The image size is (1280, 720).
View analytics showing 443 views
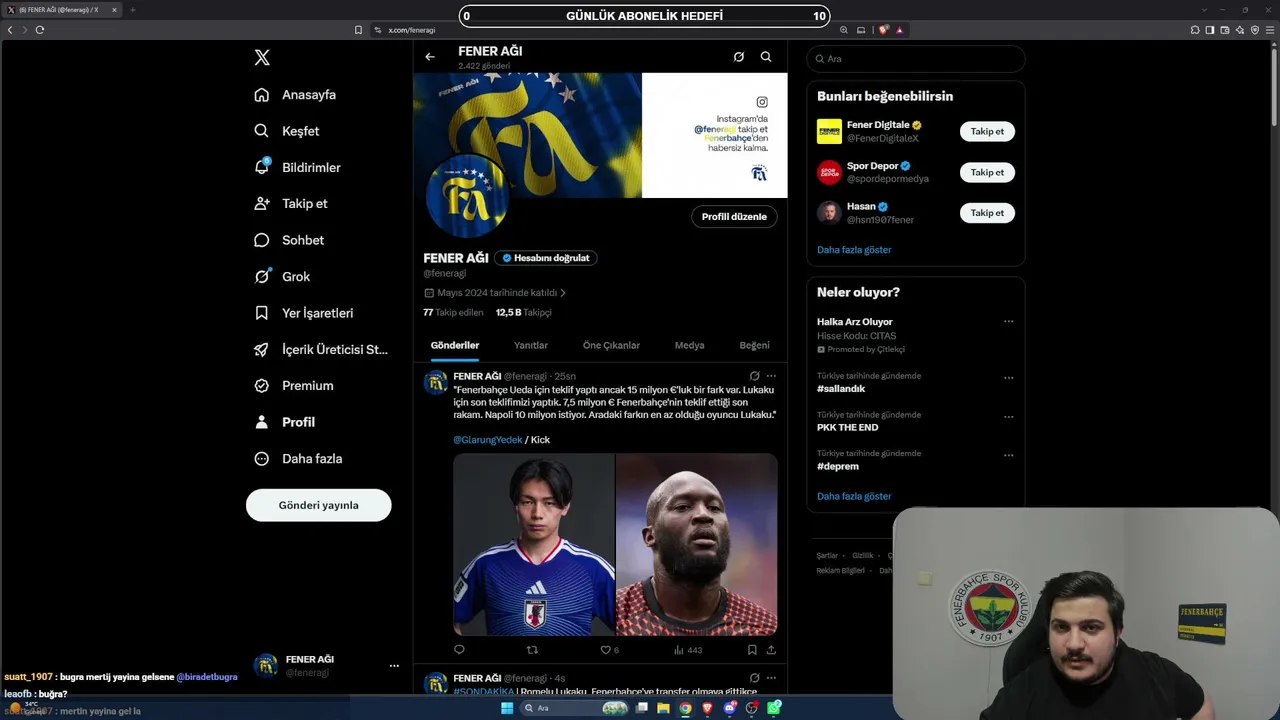(x=688, y=650)
